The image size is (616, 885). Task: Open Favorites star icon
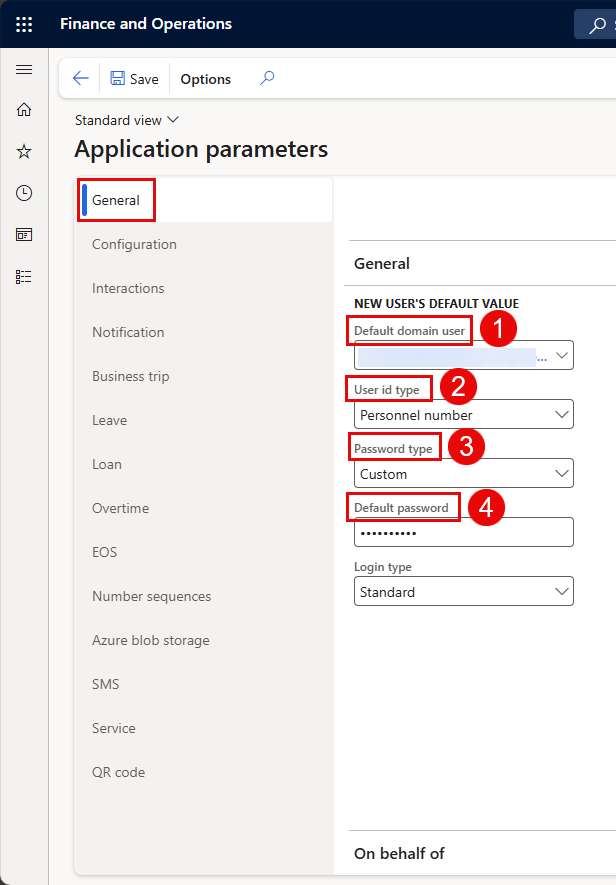coord(24,151)
